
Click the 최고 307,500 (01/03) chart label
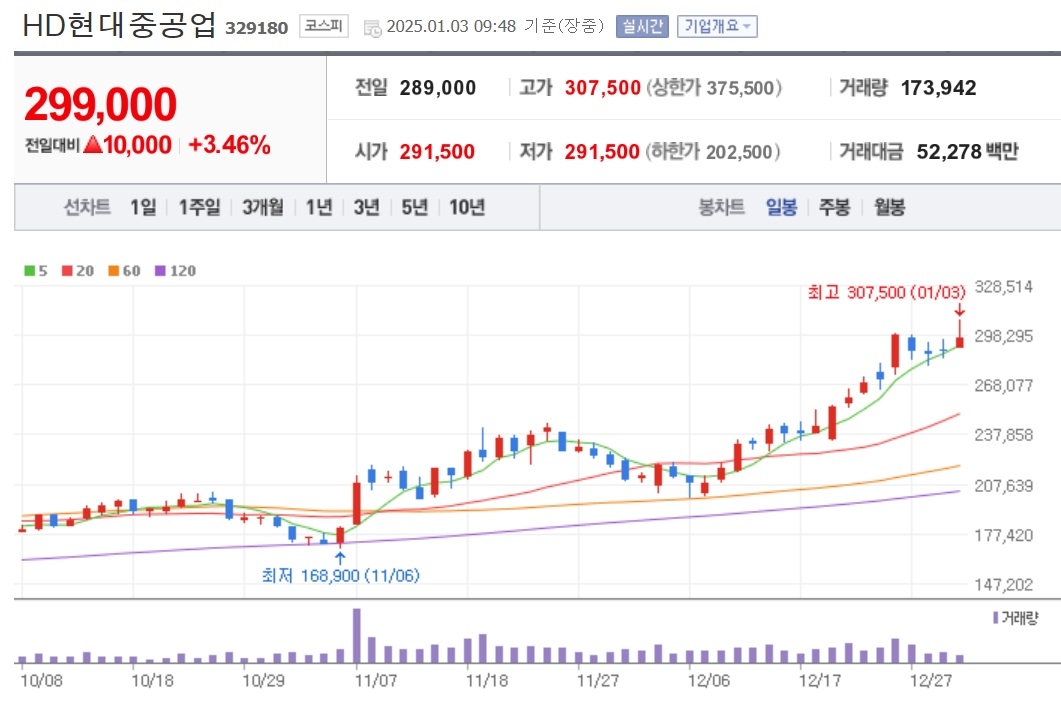pos(886,292)
